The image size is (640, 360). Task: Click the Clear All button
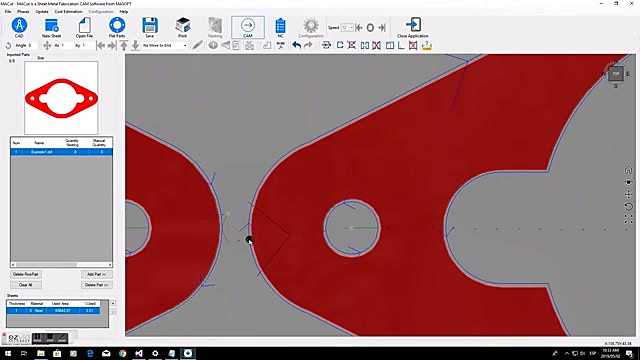click(x=26, y=285)
